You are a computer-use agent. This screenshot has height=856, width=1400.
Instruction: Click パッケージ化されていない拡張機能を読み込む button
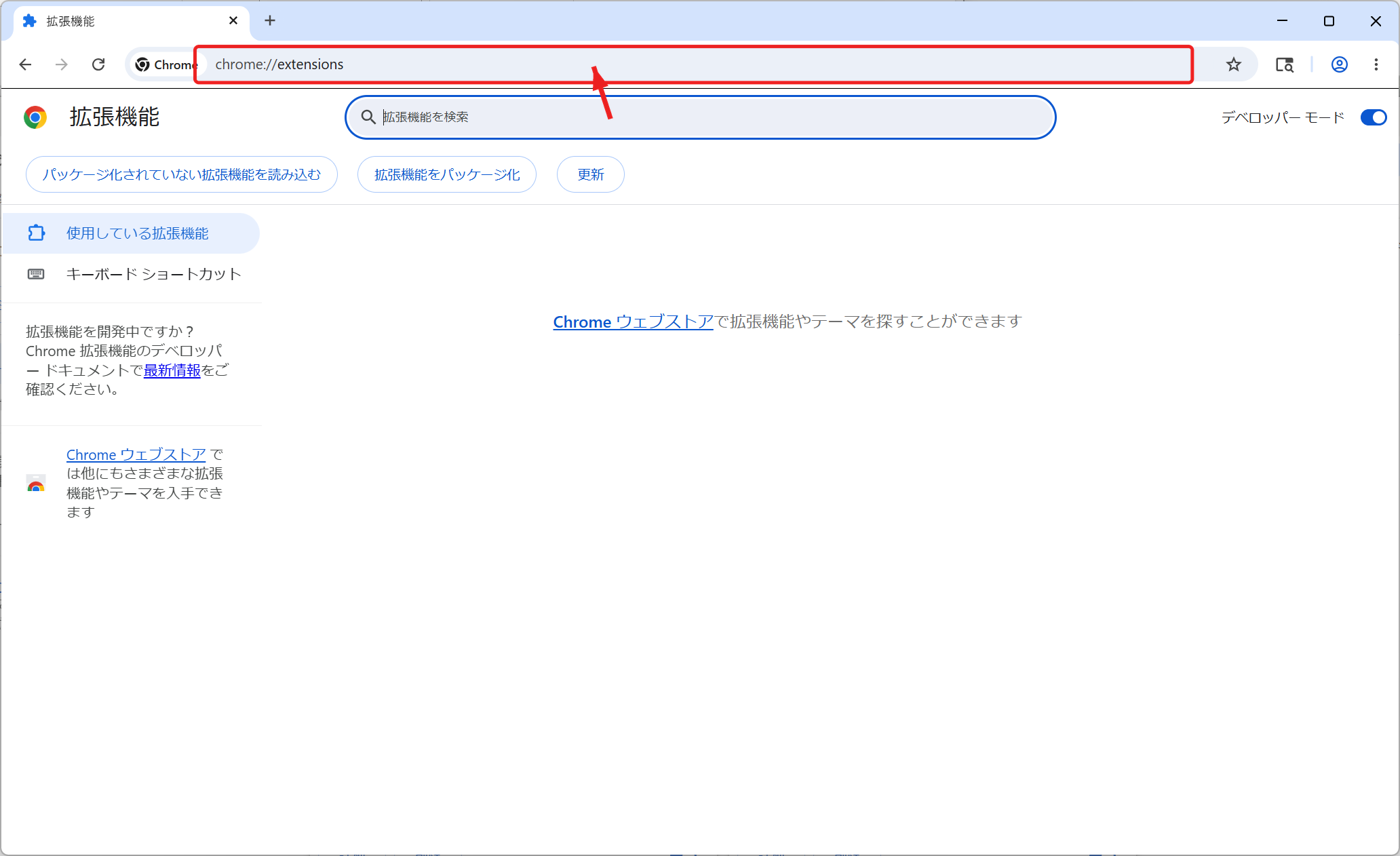pyautogui.click(x=182, y=174)
